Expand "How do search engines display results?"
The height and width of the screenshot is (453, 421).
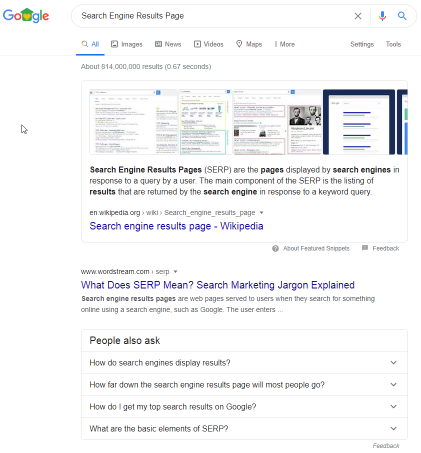point(244,363)
